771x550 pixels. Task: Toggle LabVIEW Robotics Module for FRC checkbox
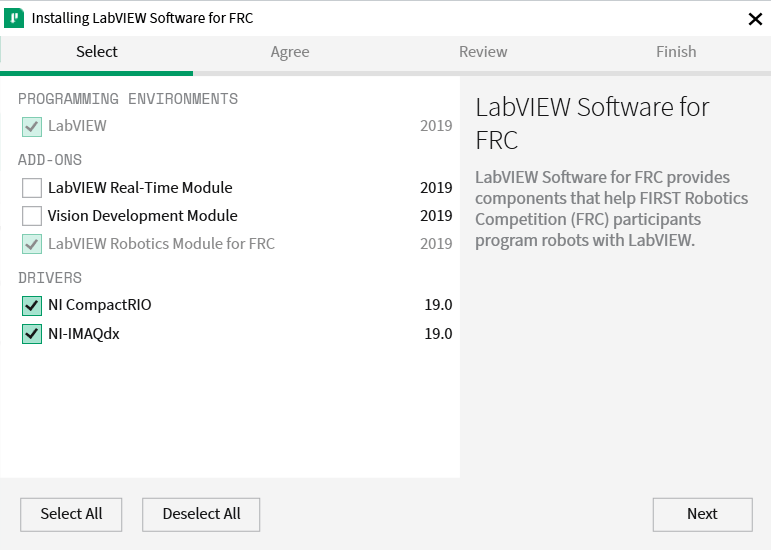coord(32,244)
